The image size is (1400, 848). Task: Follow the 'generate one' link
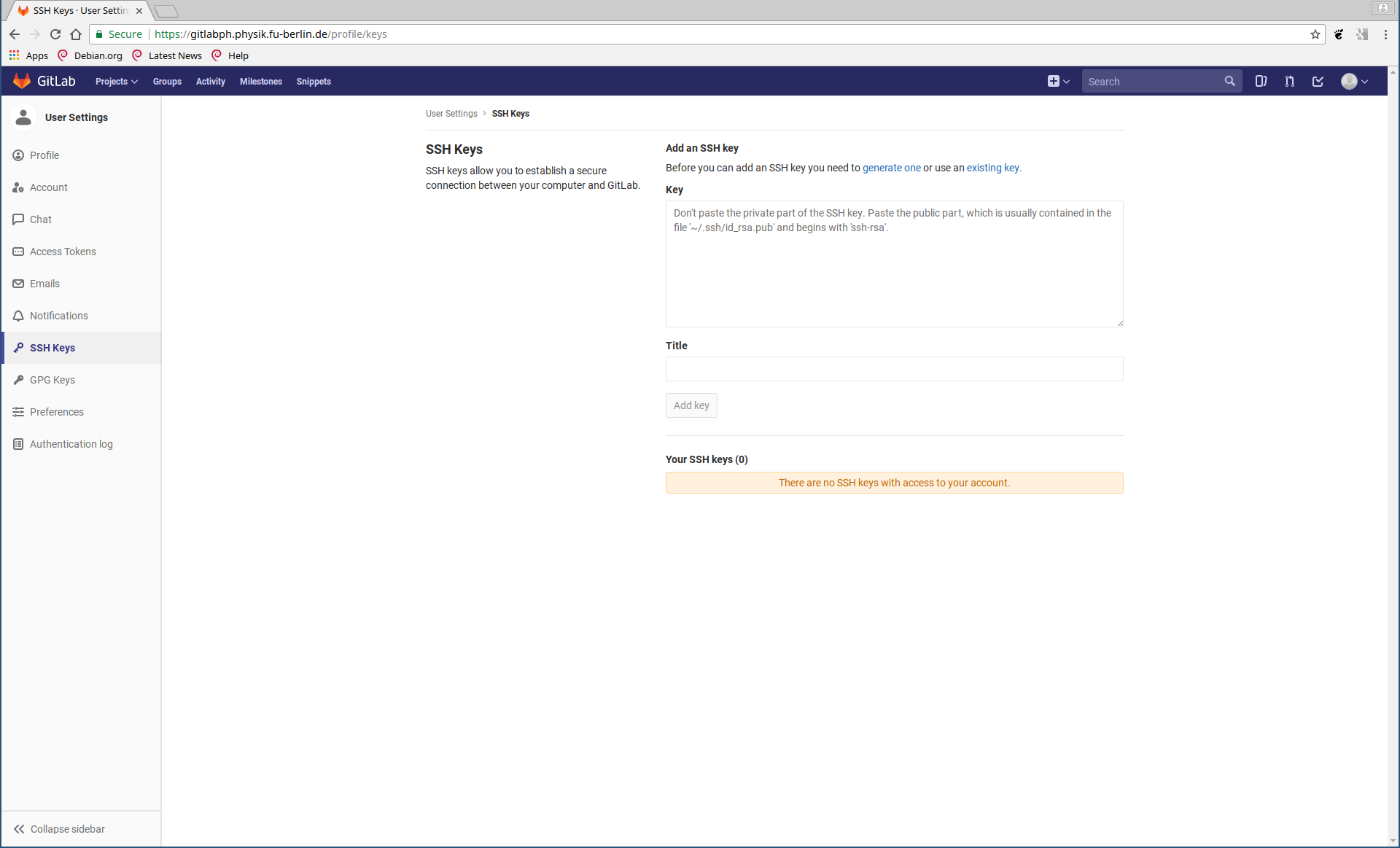click(x=891, y=168)
